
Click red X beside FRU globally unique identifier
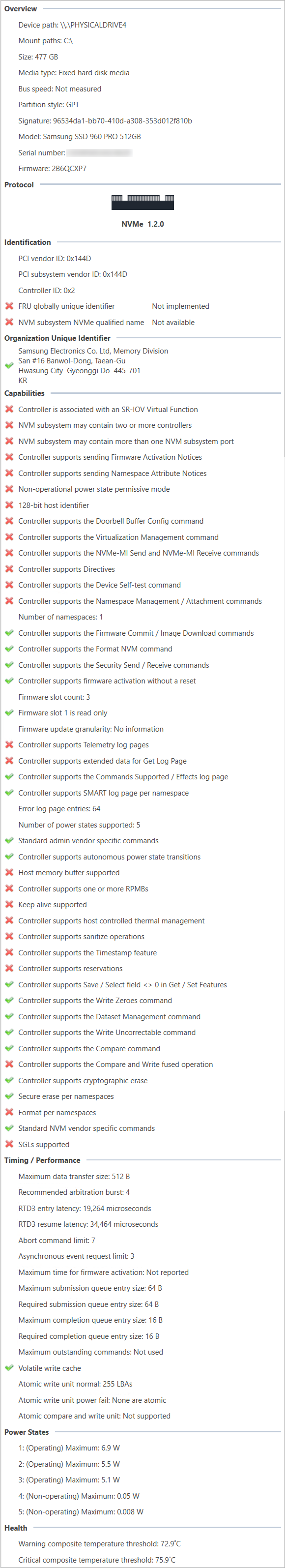(9, 306)
